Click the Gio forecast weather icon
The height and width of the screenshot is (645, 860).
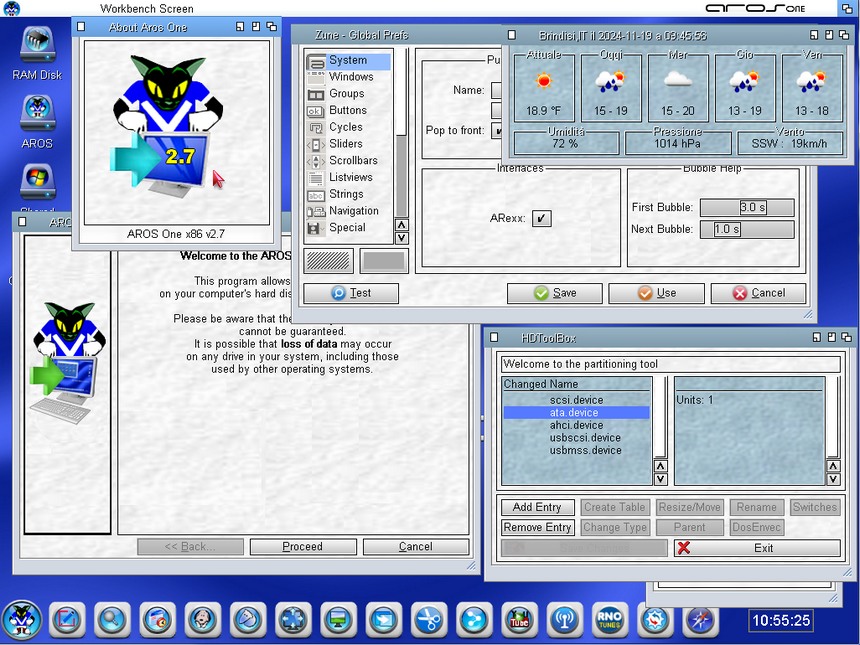click(744, 81)
